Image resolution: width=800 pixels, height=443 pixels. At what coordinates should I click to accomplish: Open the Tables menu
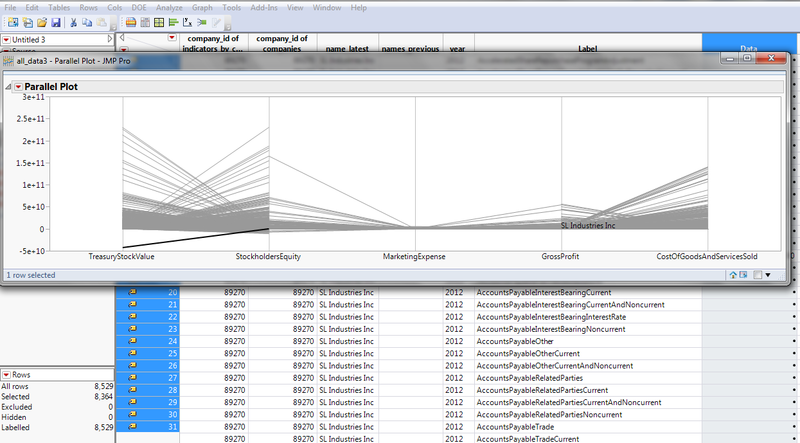59,8
